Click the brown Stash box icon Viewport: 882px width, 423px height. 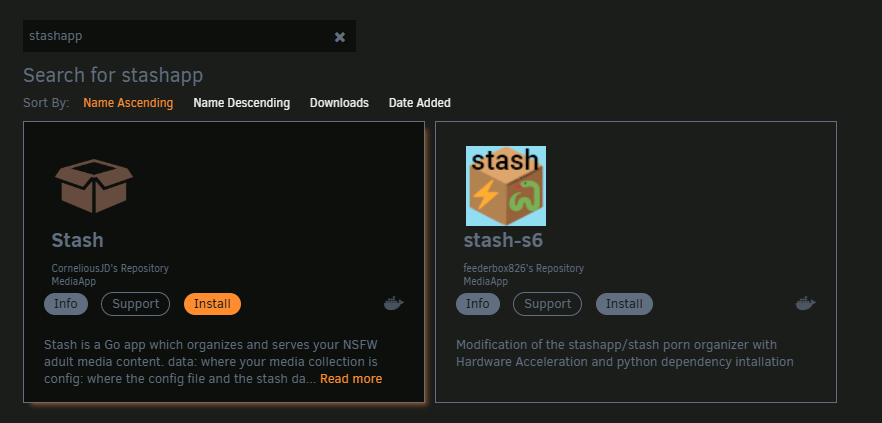coord(94,186)
